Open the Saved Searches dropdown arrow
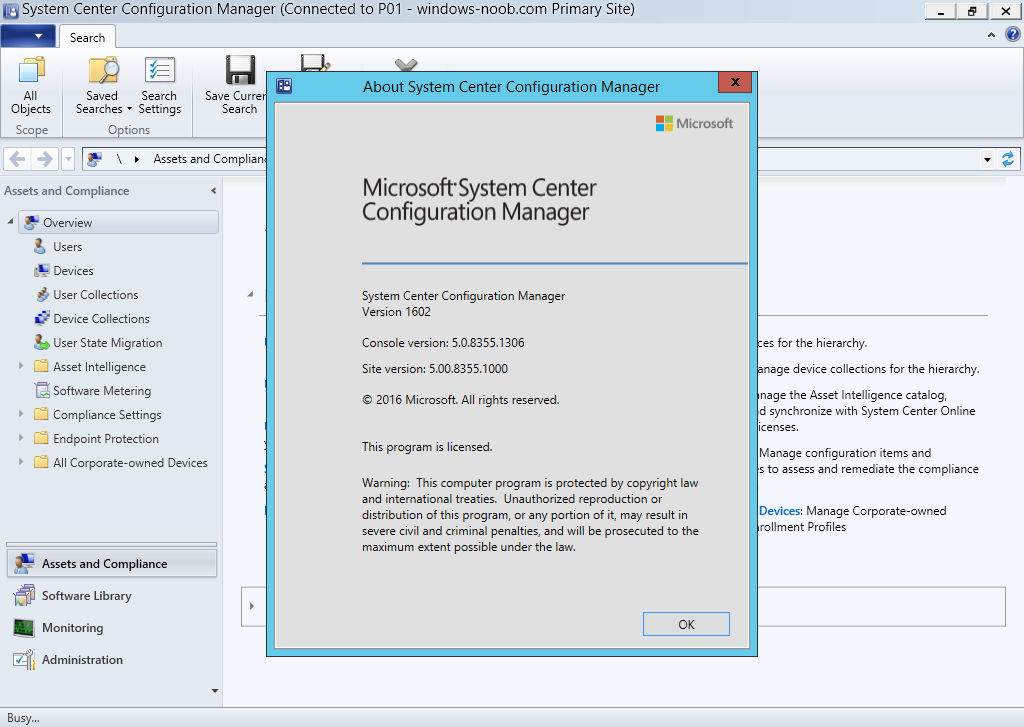This screenshot has height=727, width=1024. 129,109
